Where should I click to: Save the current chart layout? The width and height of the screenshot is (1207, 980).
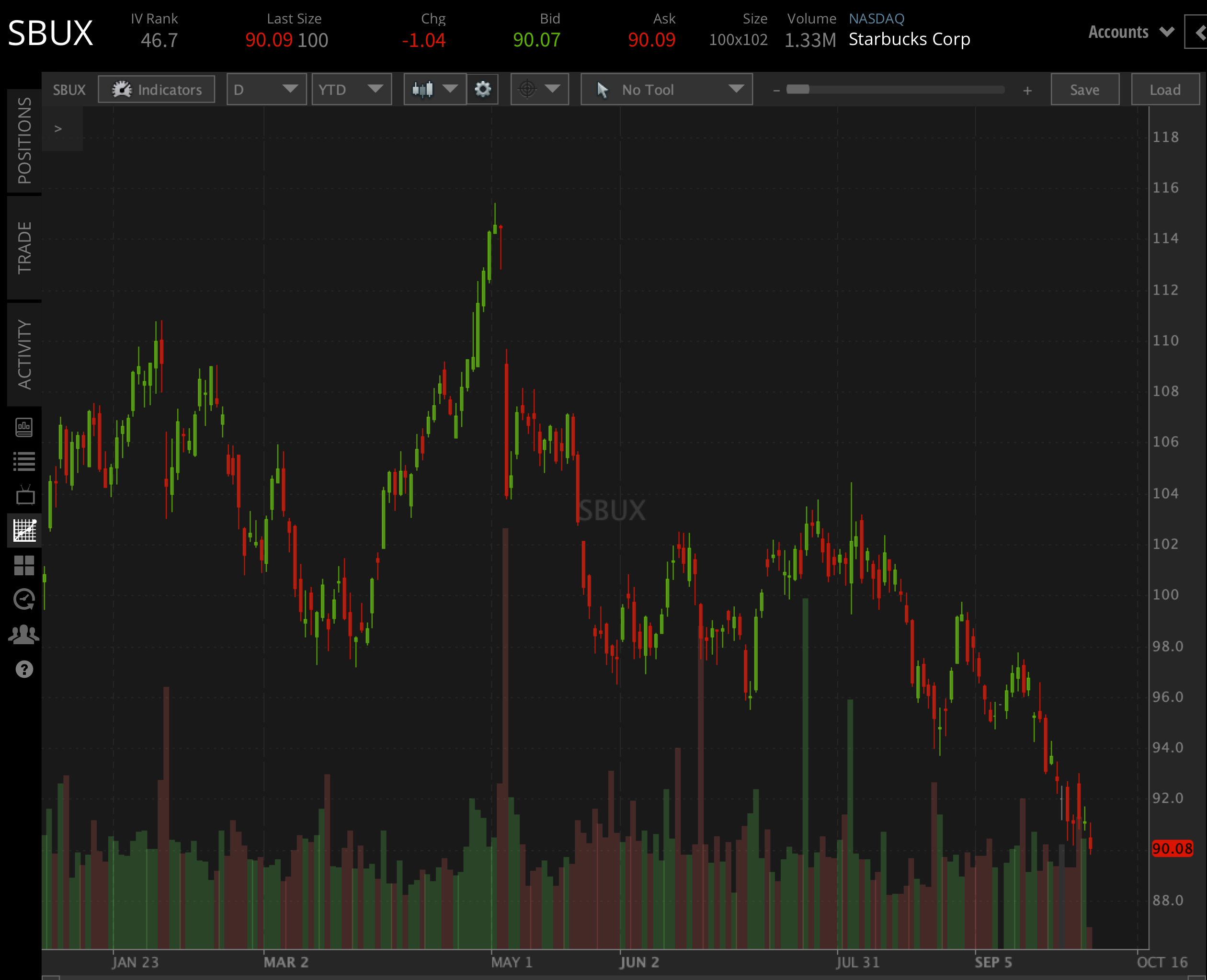pyautogui.click(x=1084, y=89)
